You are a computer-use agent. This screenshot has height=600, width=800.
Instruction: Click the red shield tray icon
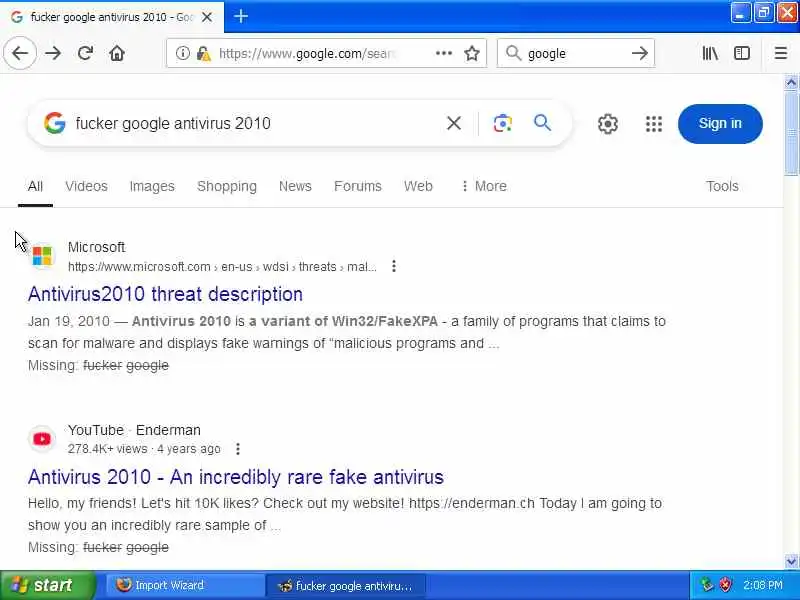tap(725, 585)
